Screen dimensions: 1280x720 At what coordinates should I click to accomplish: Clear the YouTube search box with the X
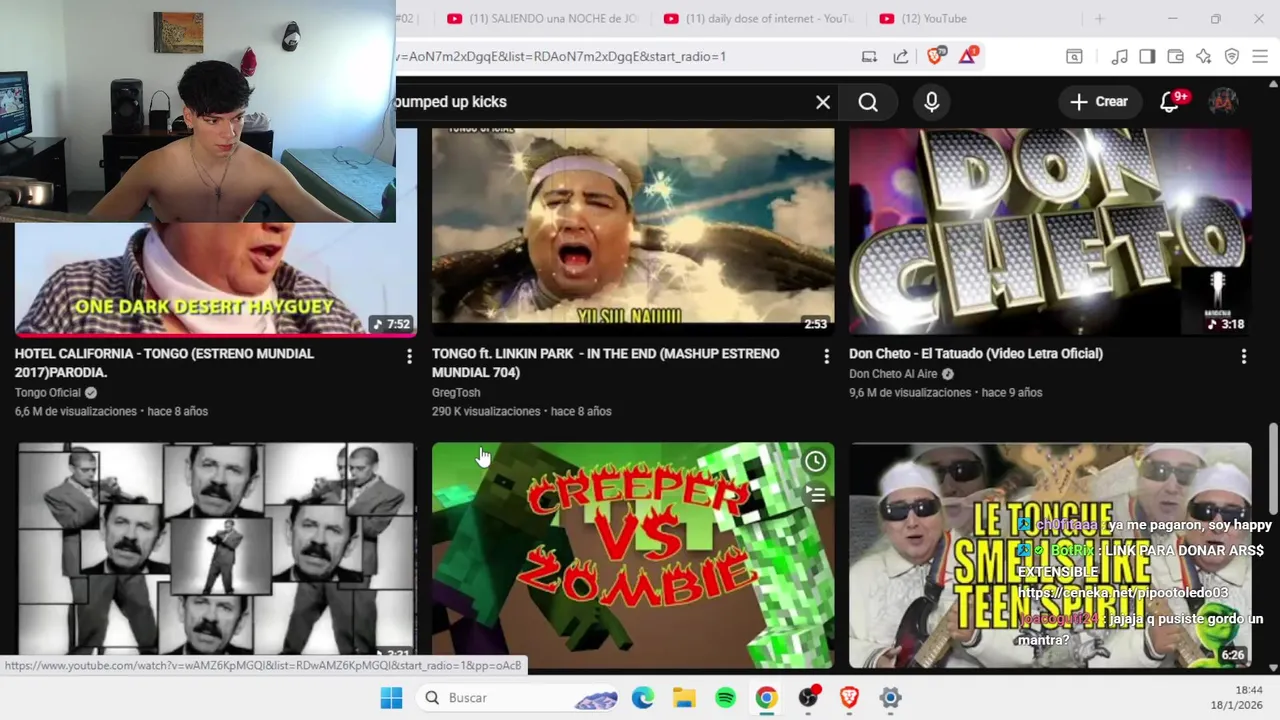(823, 102)
